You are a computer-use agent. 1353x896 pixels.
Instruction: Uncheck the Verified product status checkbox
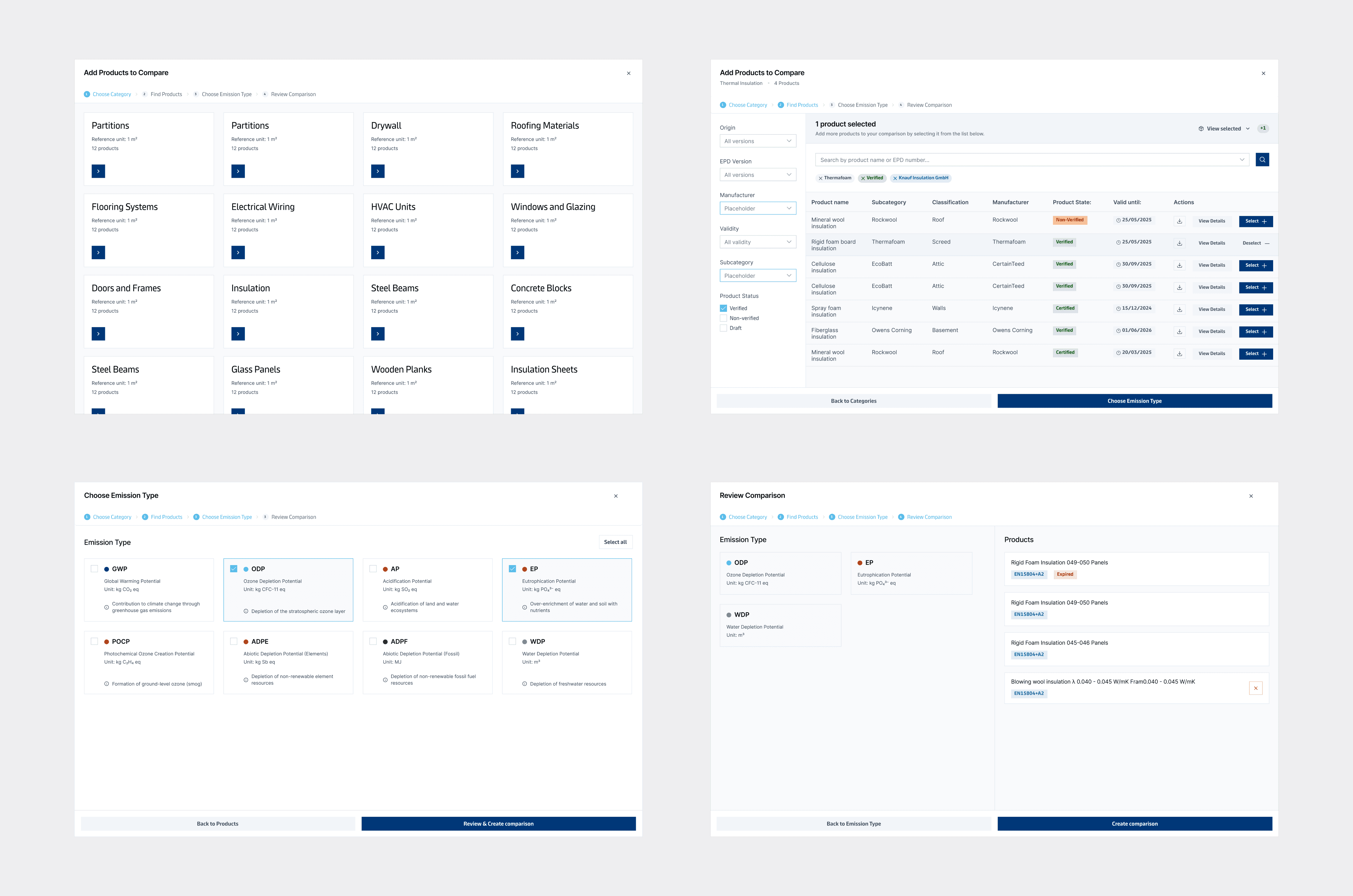(723, 309)
